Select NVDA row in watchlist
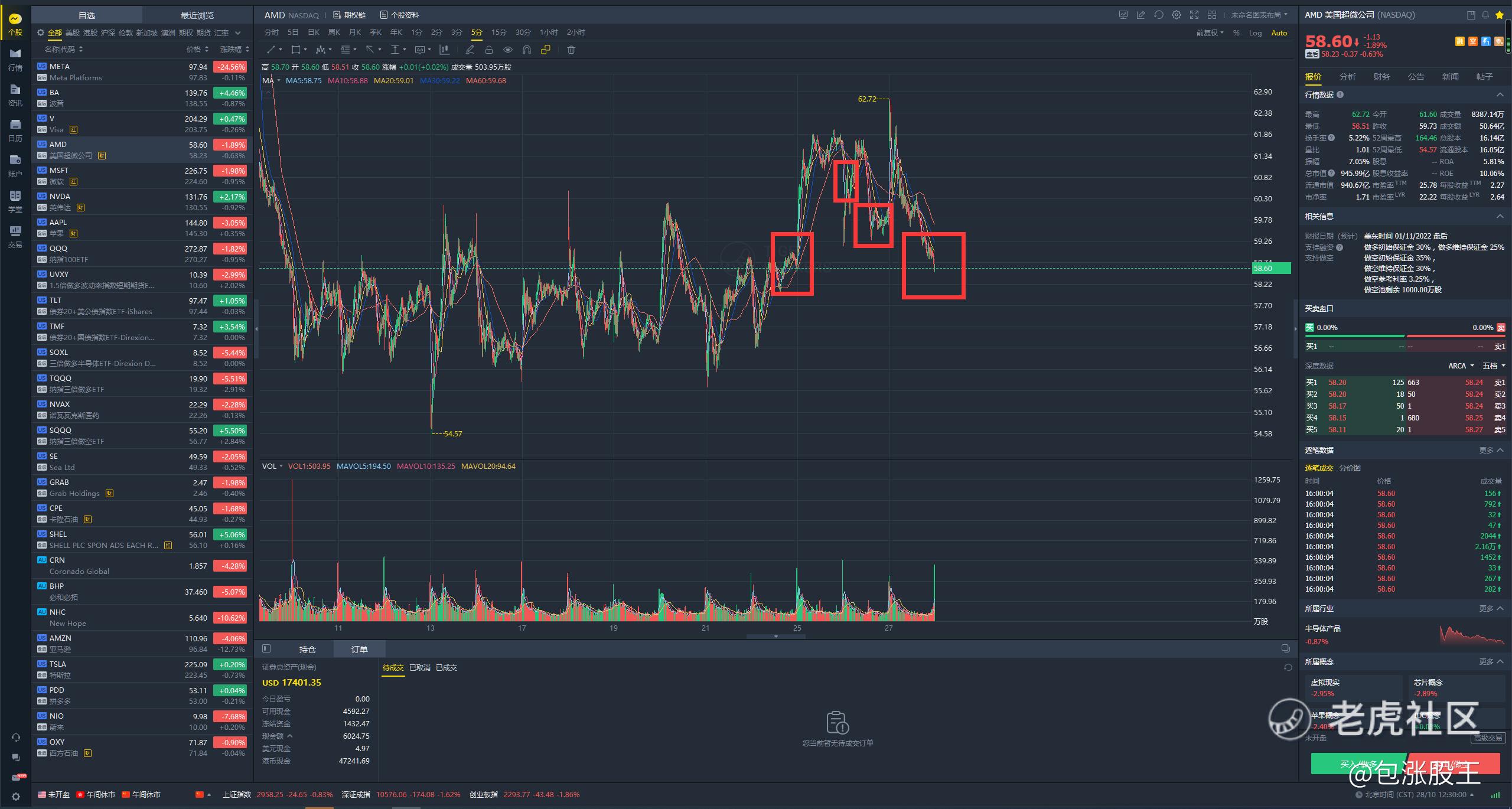The image size is (1512, 809). pos(142,202)
